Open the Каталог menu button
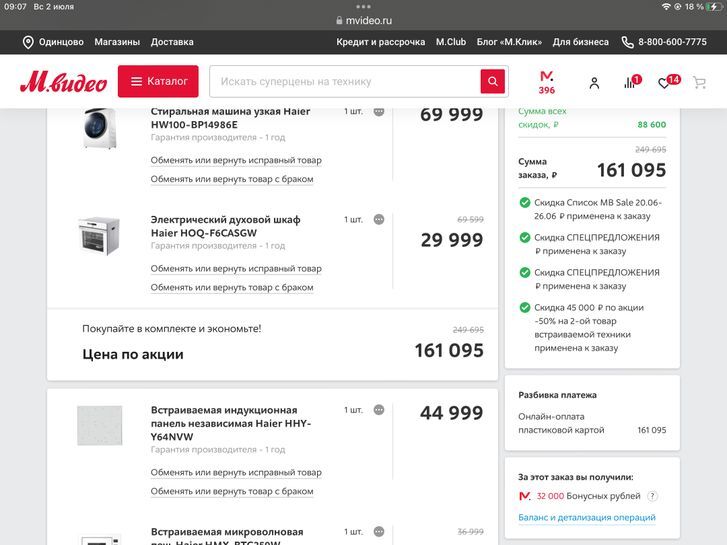Image resolution: width=727 pixels, height=545 pixels. point(158,81)
